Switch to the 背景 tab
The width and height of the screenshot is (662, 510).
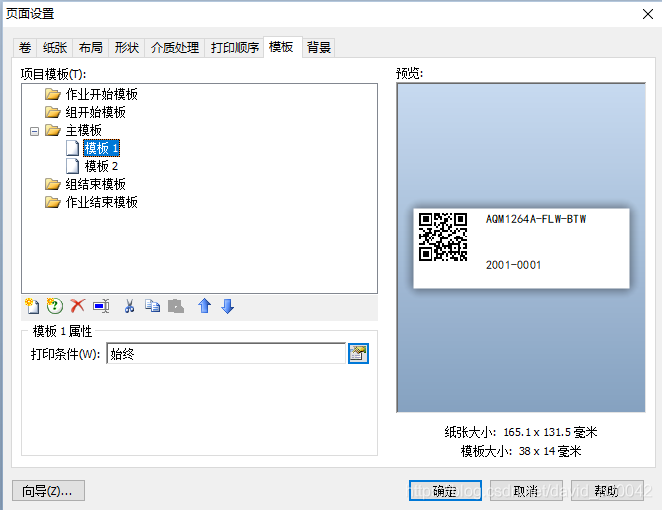point(319,47)
